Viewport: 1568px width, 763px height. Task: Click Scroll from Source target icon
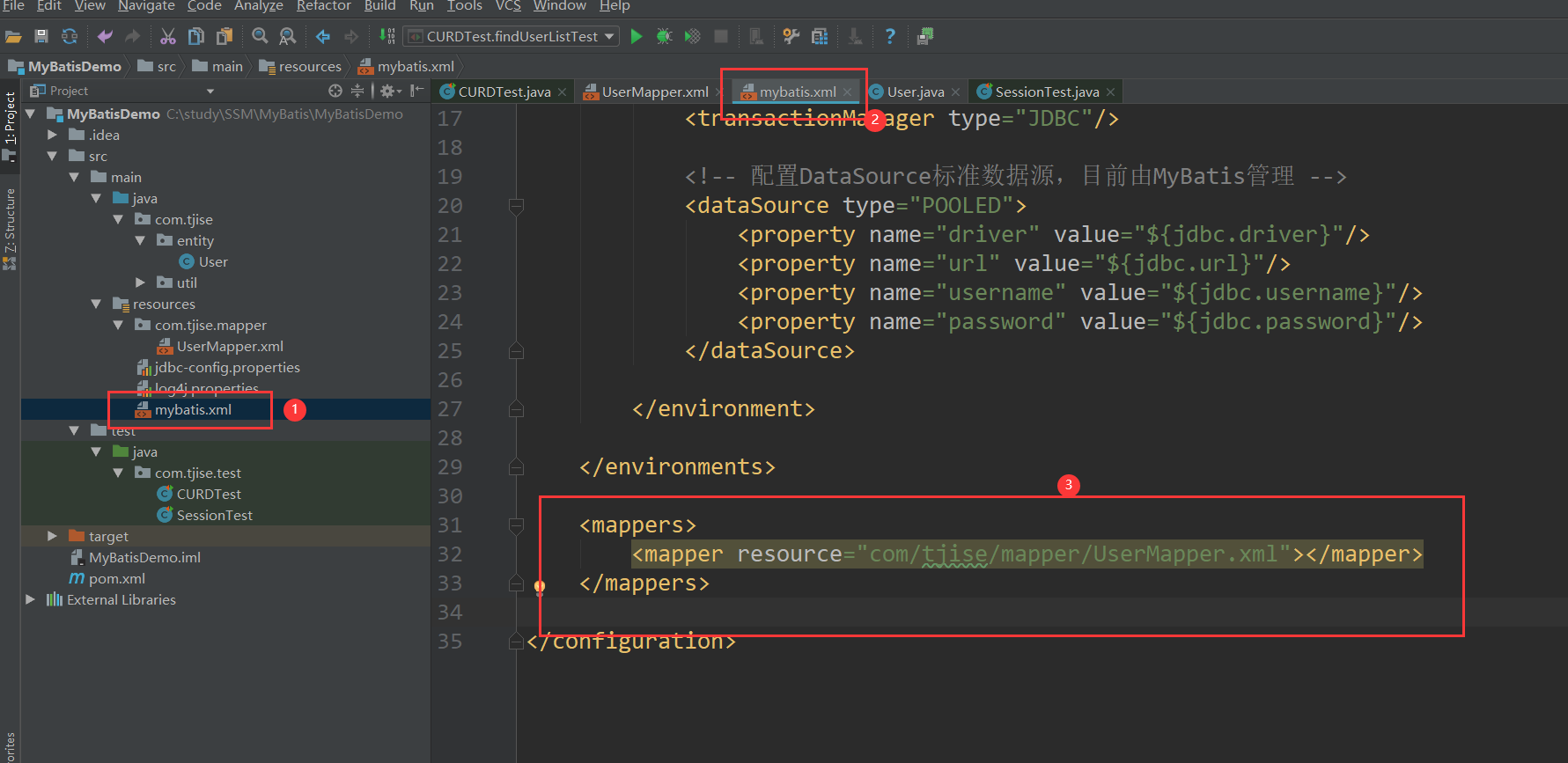[x=335, y=91]
